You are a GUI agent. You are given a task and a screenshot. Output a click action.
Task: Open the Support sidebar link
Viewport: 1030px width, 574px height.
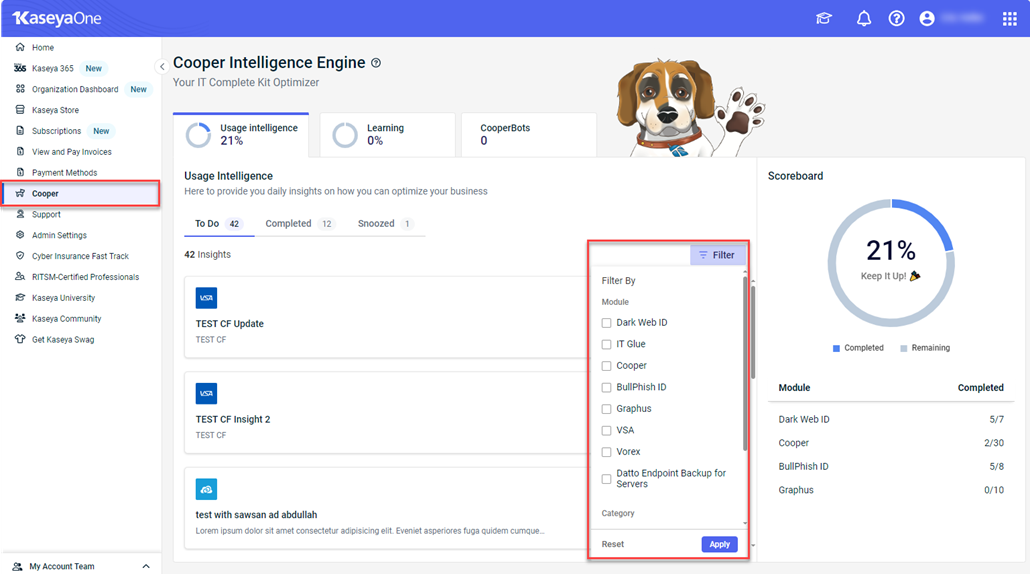(x=46, y=214)
